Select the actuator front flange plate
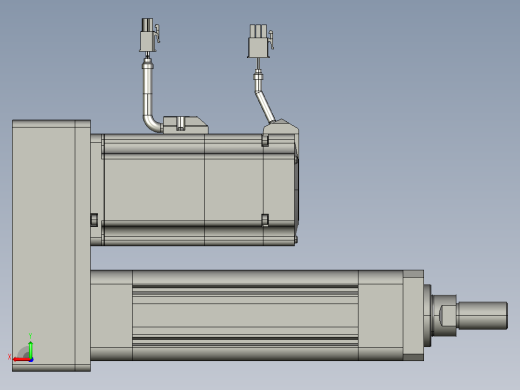The image size is (520, 390). pos(413,315)
